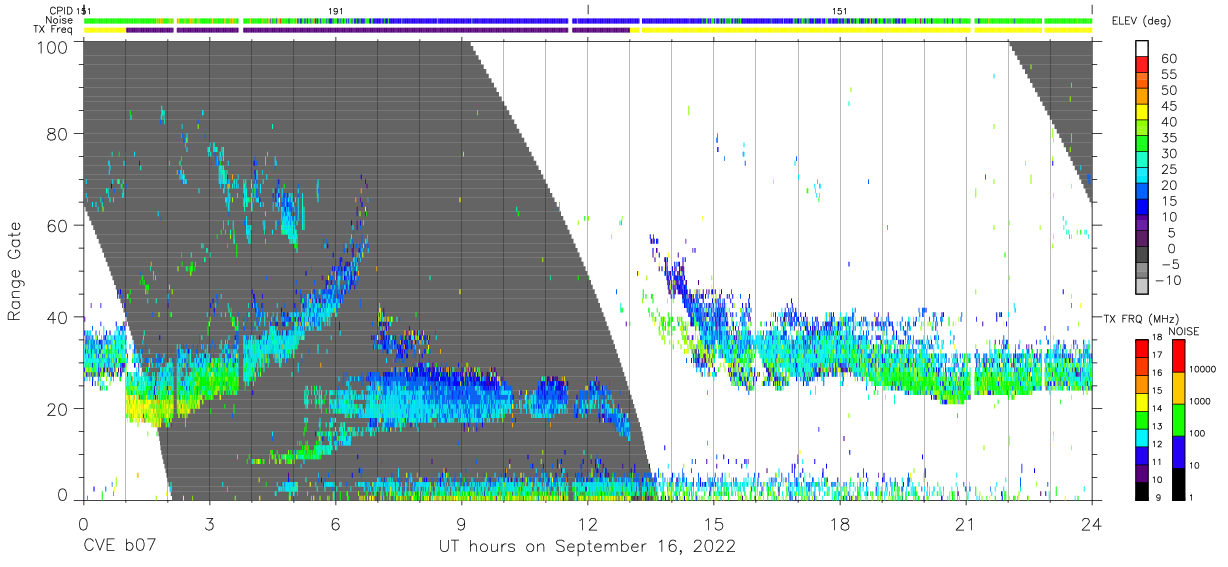The height and width of the screenshot is (567, 1228).
Task: Click the '55' label in the ELEV legend
Action: (1168, 75)
